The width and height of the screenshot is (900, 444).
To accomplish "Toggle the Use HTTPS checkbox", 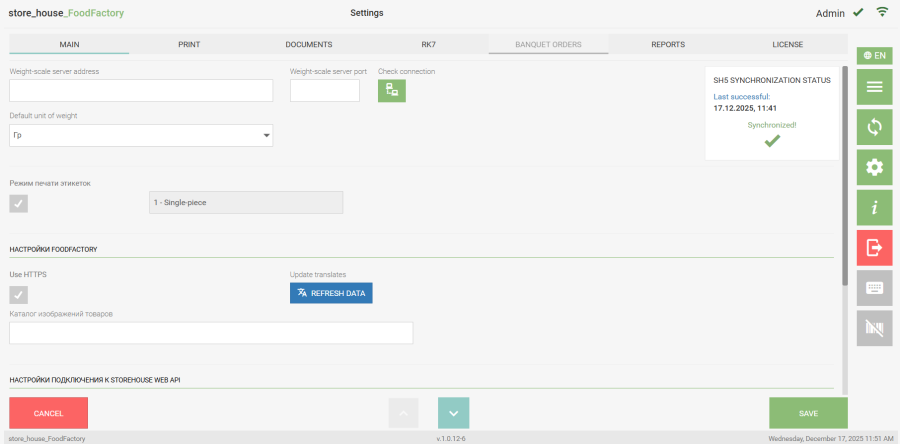I will pyautogui.click(x=19, y=294).
